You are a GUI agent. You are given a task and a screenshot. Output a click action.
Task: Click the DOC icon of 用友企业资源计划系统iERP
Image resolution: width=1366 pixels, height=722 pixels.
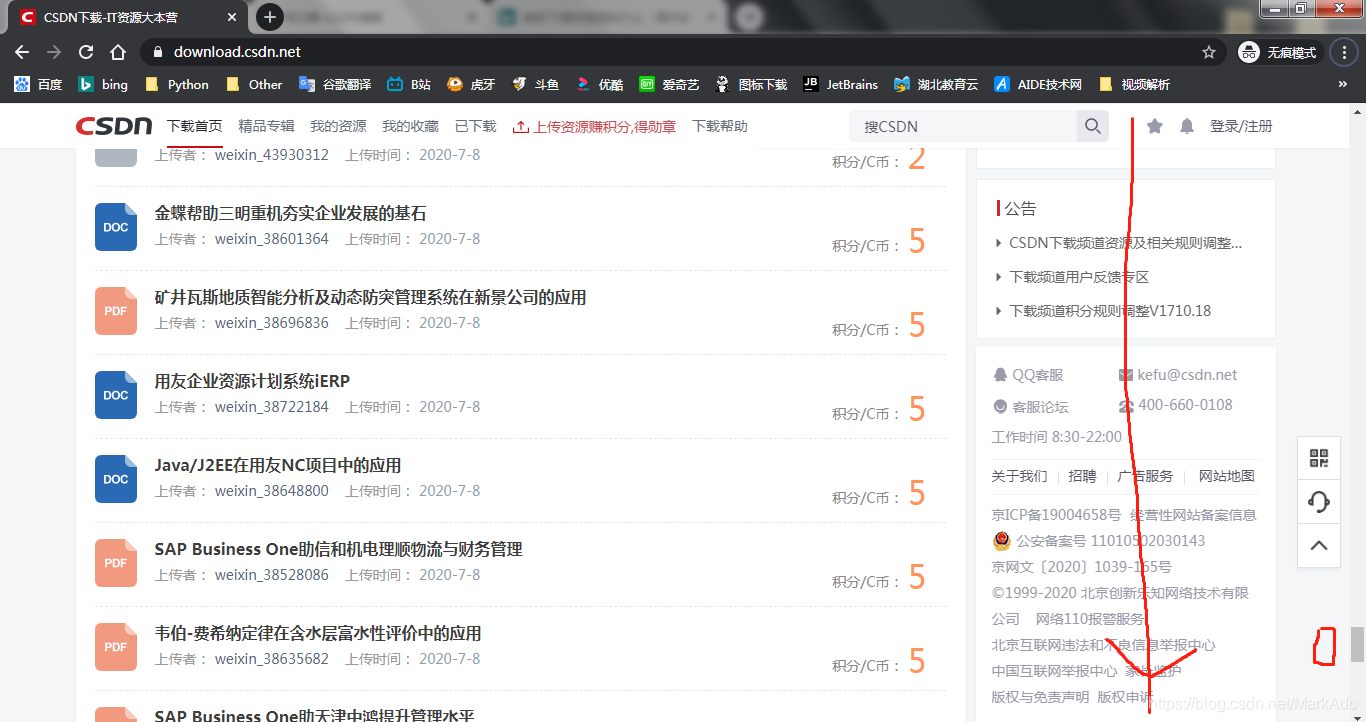(x=116, y=394)
